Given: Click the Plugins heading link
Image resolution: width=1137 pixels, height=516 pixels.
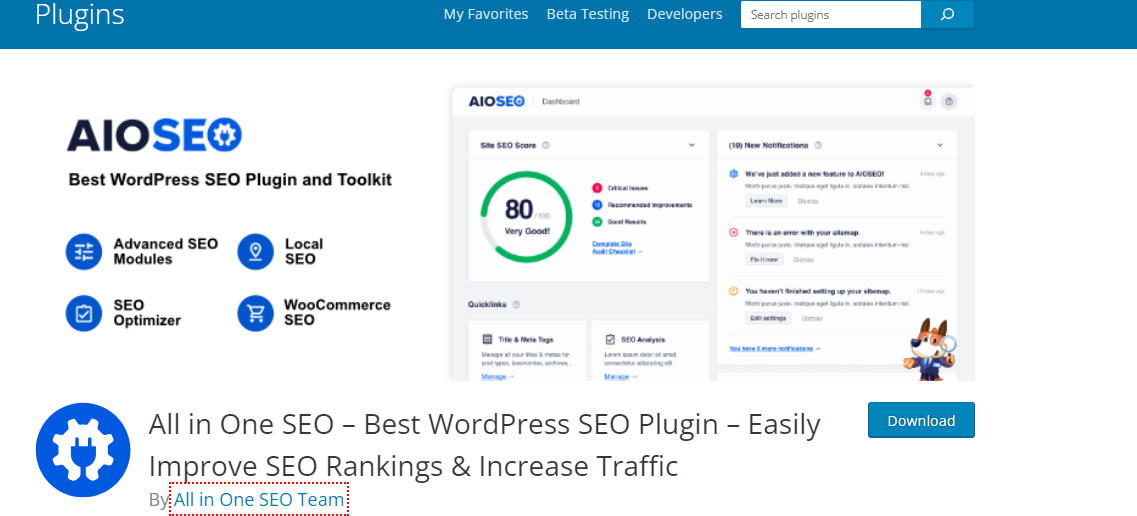Looking at the screenshot, I should click(80, 14).
